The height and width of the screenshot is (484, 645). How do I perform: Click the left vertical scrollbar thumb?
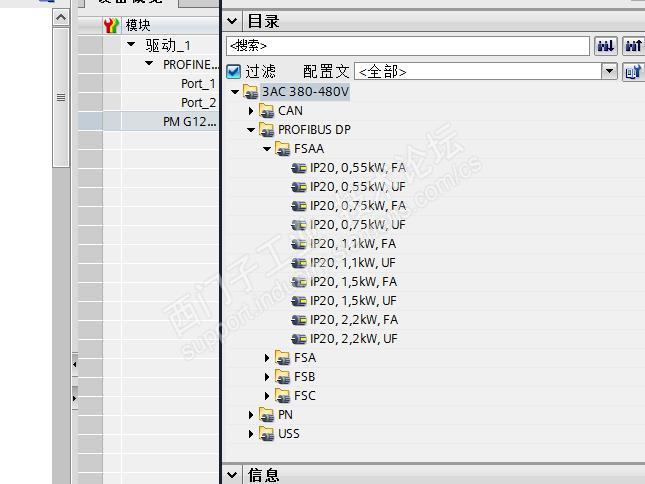click(x=61, y=97)
